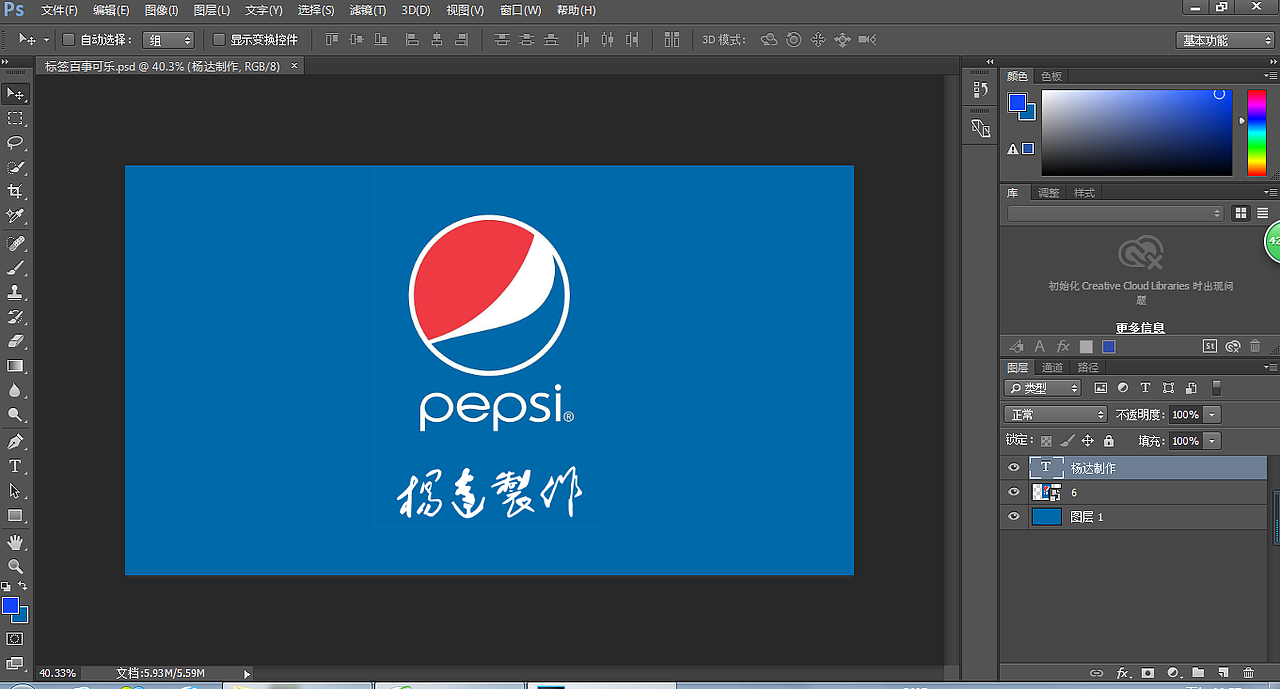1280x689 pixels.
Task: Toggle Quick Mask mode
Action: (x=15, y=638)
